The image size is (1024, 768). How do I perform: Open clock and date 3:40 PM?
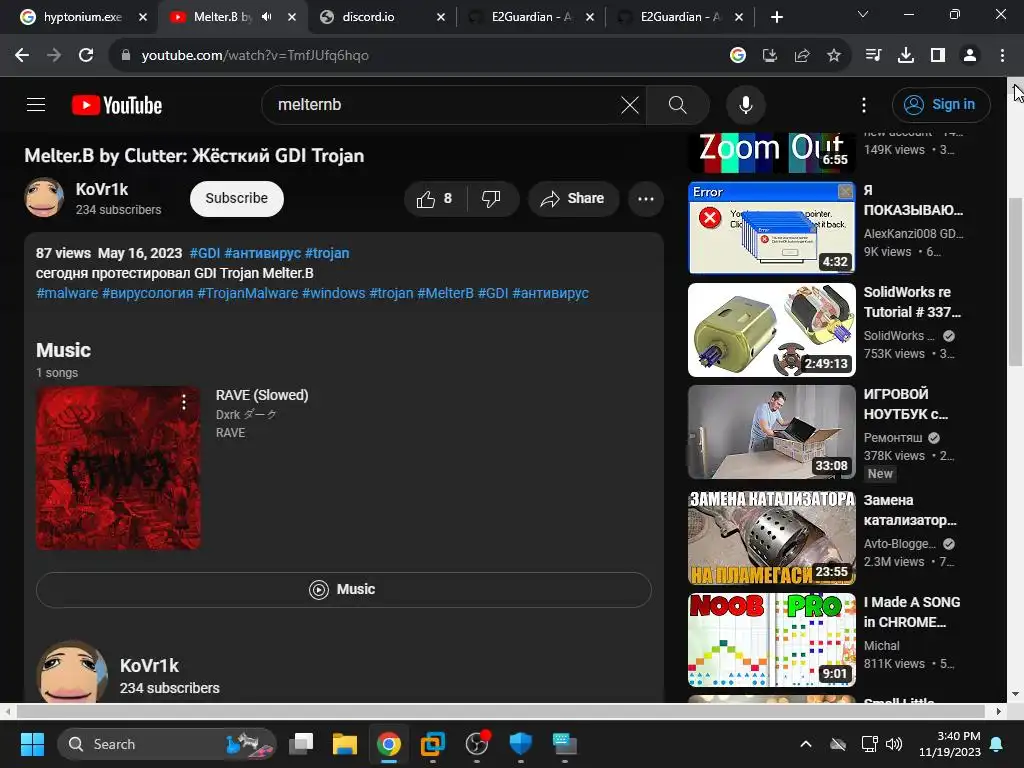(x=950, y=744)
